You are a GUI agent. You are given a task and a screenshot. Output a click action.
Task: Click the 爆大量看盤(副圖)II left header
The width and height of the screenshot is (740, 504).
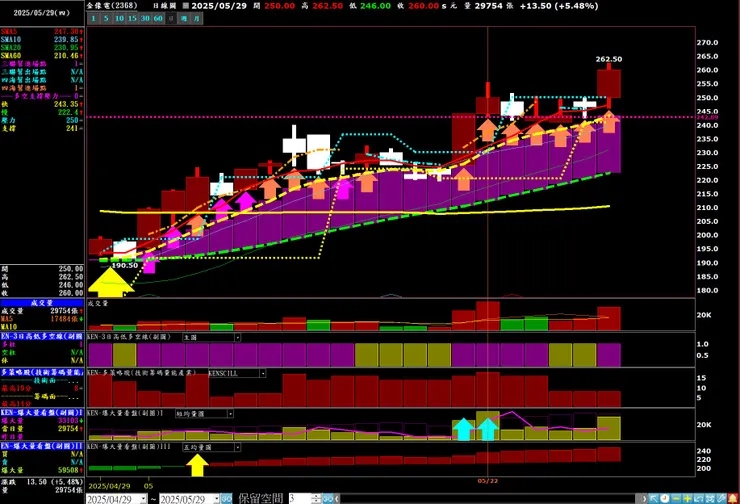(x=42, y=446)
